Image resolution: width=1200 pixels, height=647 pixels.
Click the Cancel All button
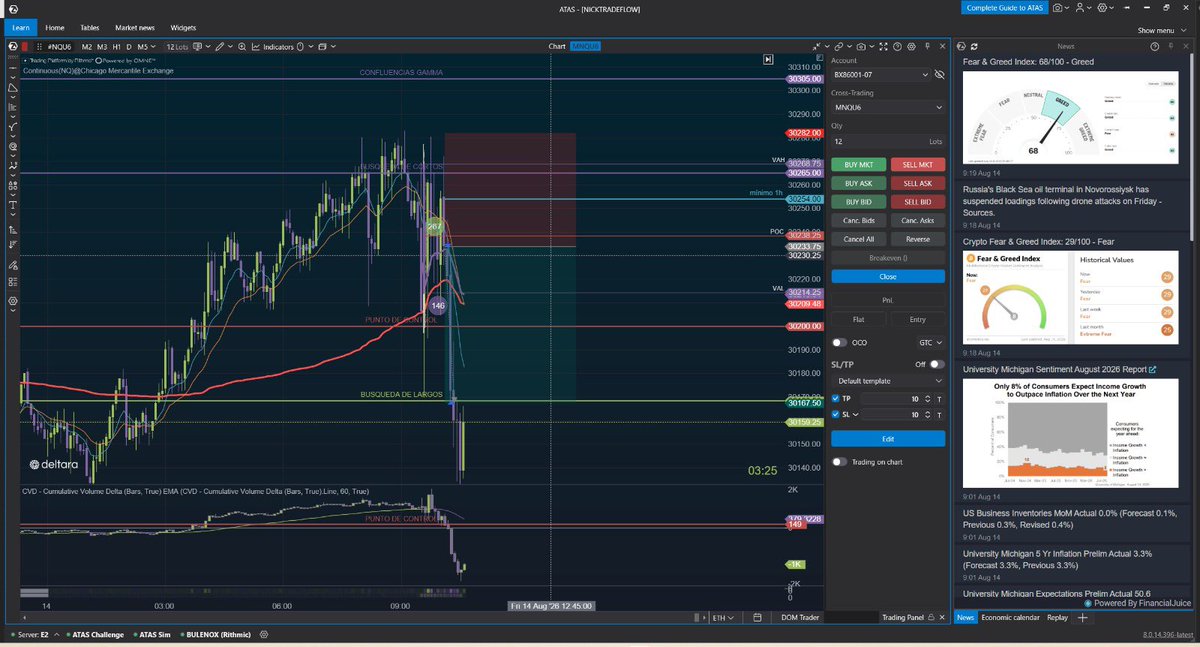[858, 239]
